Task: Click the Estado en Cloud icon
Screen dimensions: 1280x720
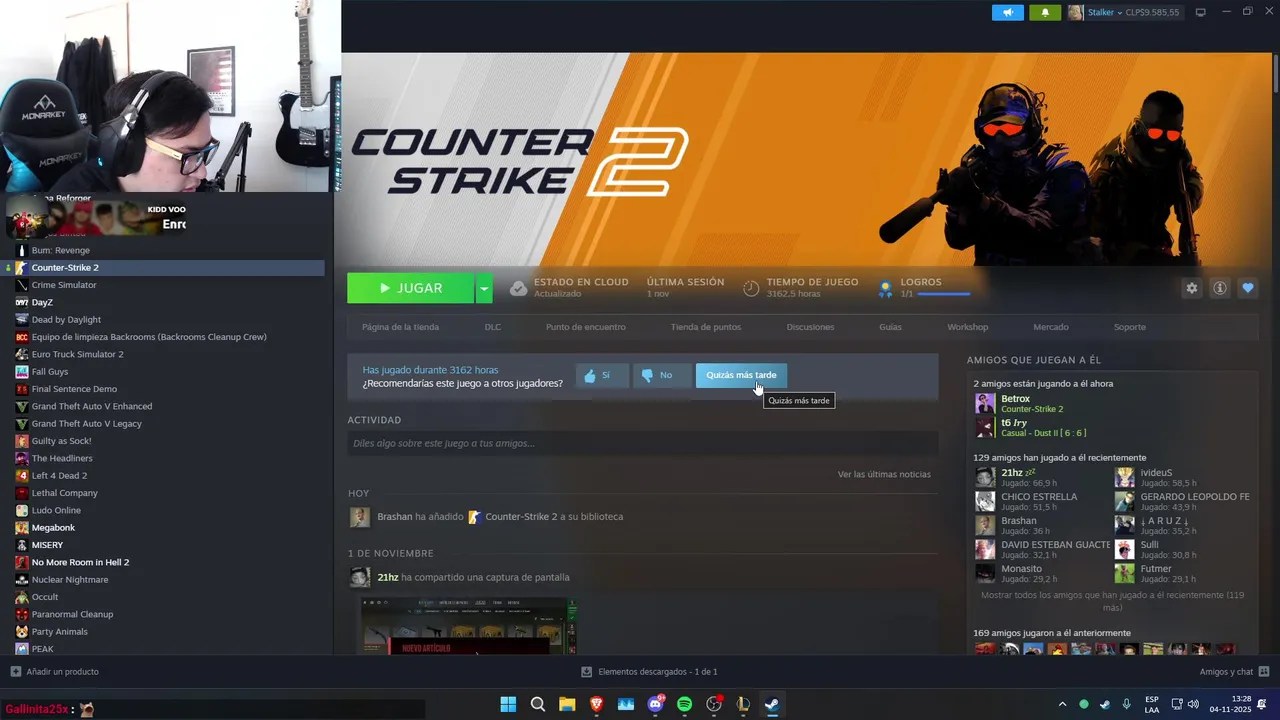Action: pos(518,288)
